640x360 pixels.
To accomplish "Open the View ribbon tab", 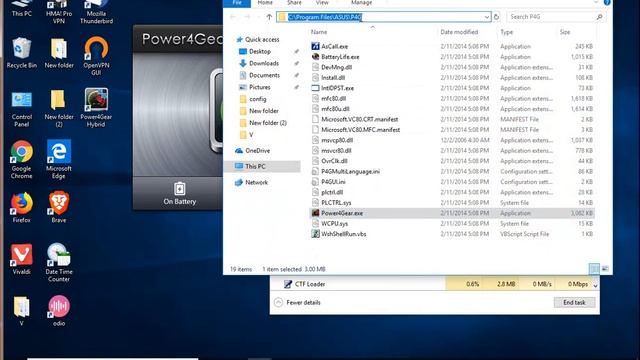I will click(322, 3).
